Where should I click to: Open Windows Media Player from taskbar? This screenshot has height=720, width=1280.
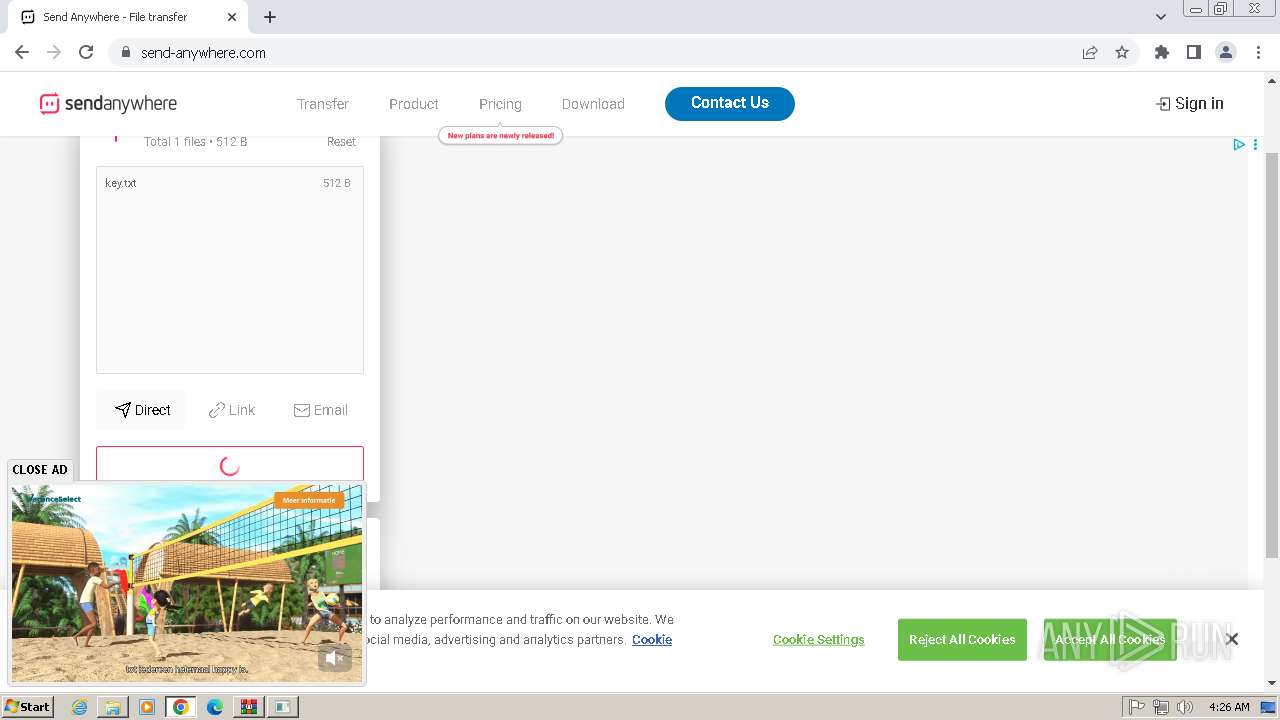147,707
